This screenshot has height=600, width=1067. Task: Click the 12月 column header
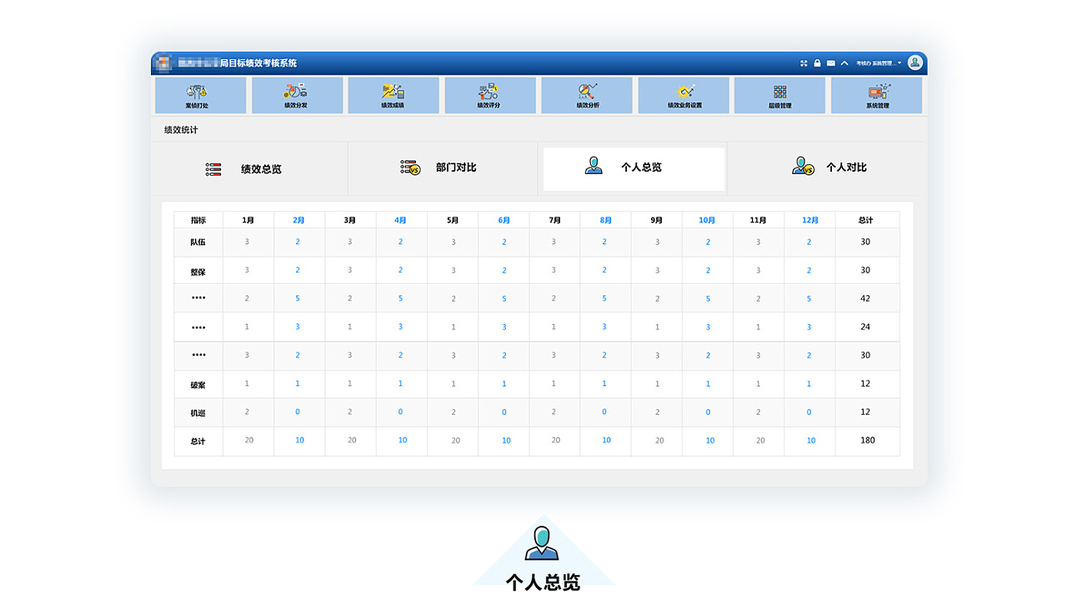pos(810,220)
